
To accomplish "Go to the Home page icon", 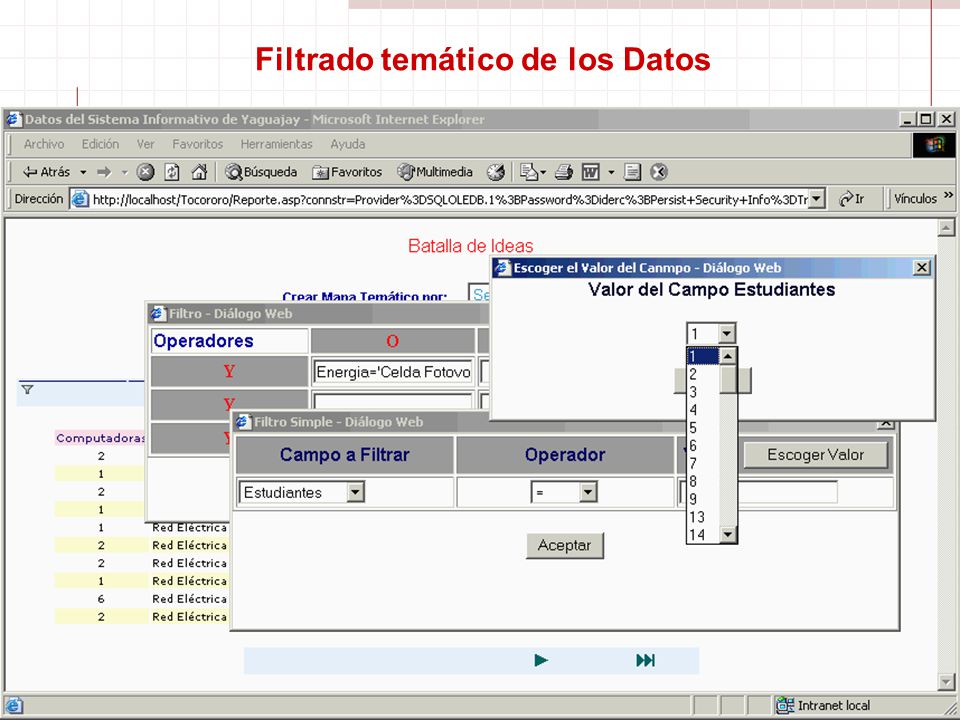I will pos(199,172).
